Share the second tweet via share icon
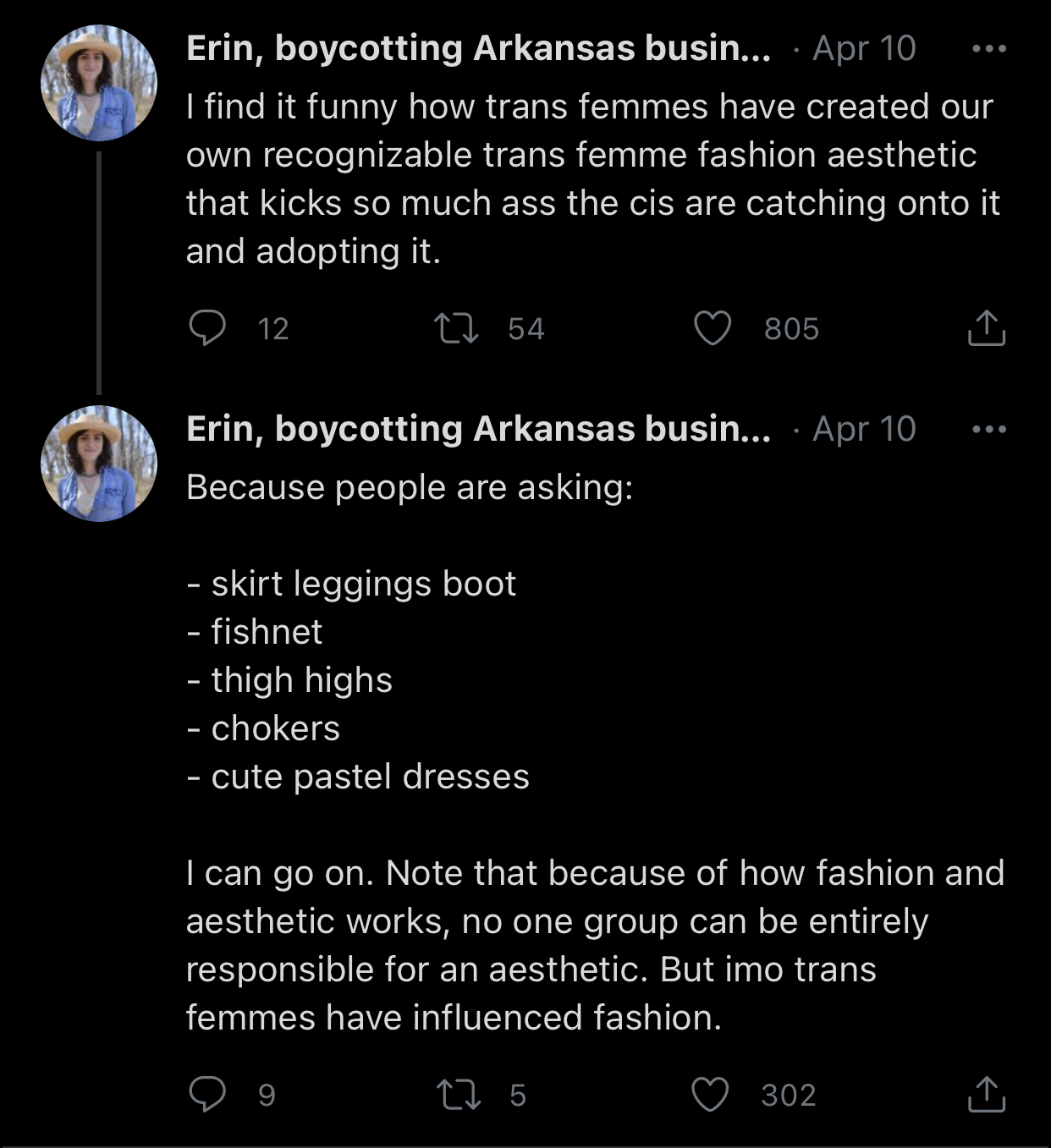The height and width of the screenshot is (1148, 1051). [986, 1094]
